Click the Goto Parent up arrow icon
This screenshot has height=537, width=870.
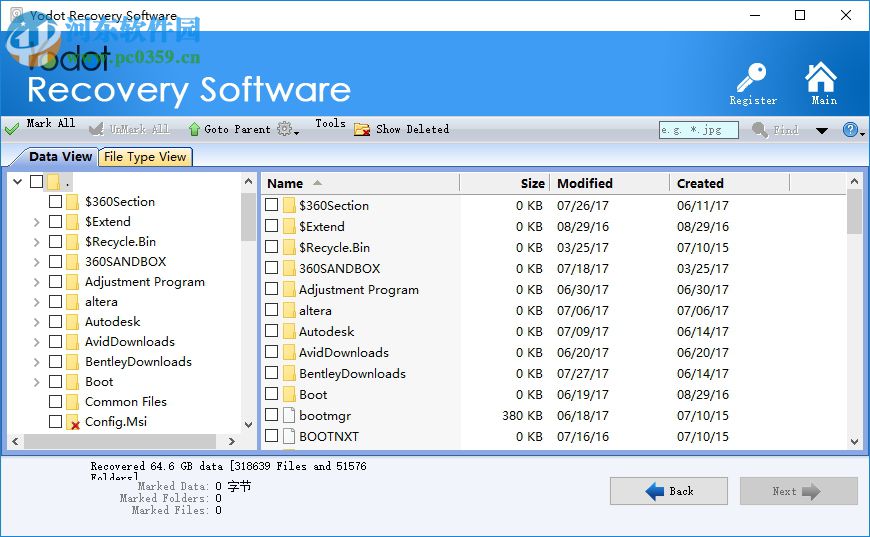pos(194,129)
